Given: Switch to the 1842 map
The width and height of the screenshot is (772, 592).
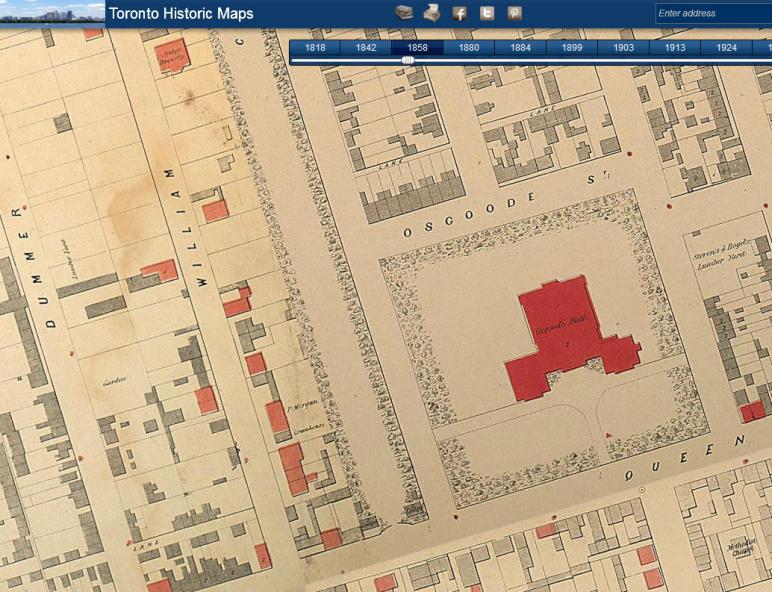Looking at the screenshot, I should (366, 47).
